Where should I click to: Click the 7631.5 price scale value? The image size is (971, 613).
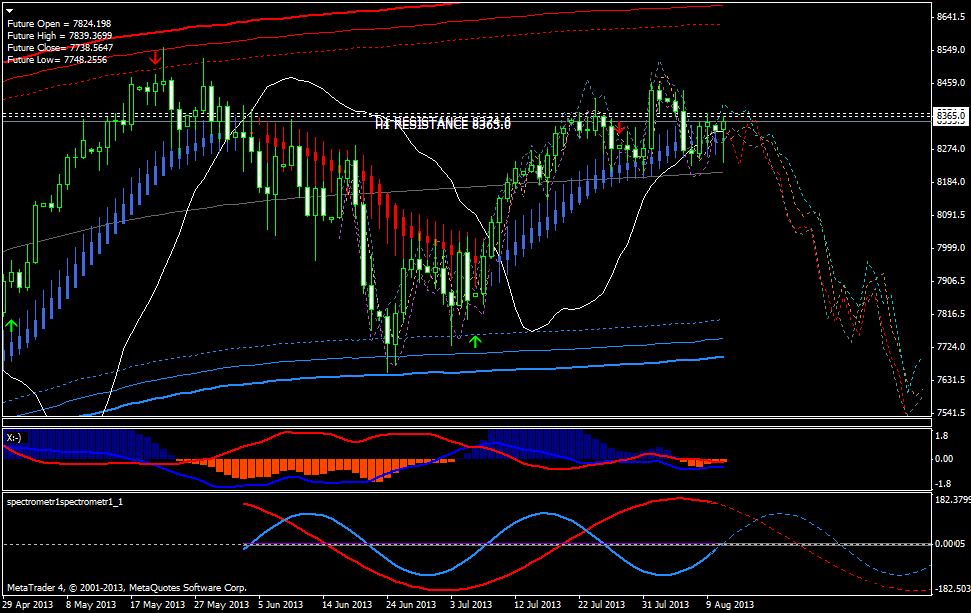[951, 380]
